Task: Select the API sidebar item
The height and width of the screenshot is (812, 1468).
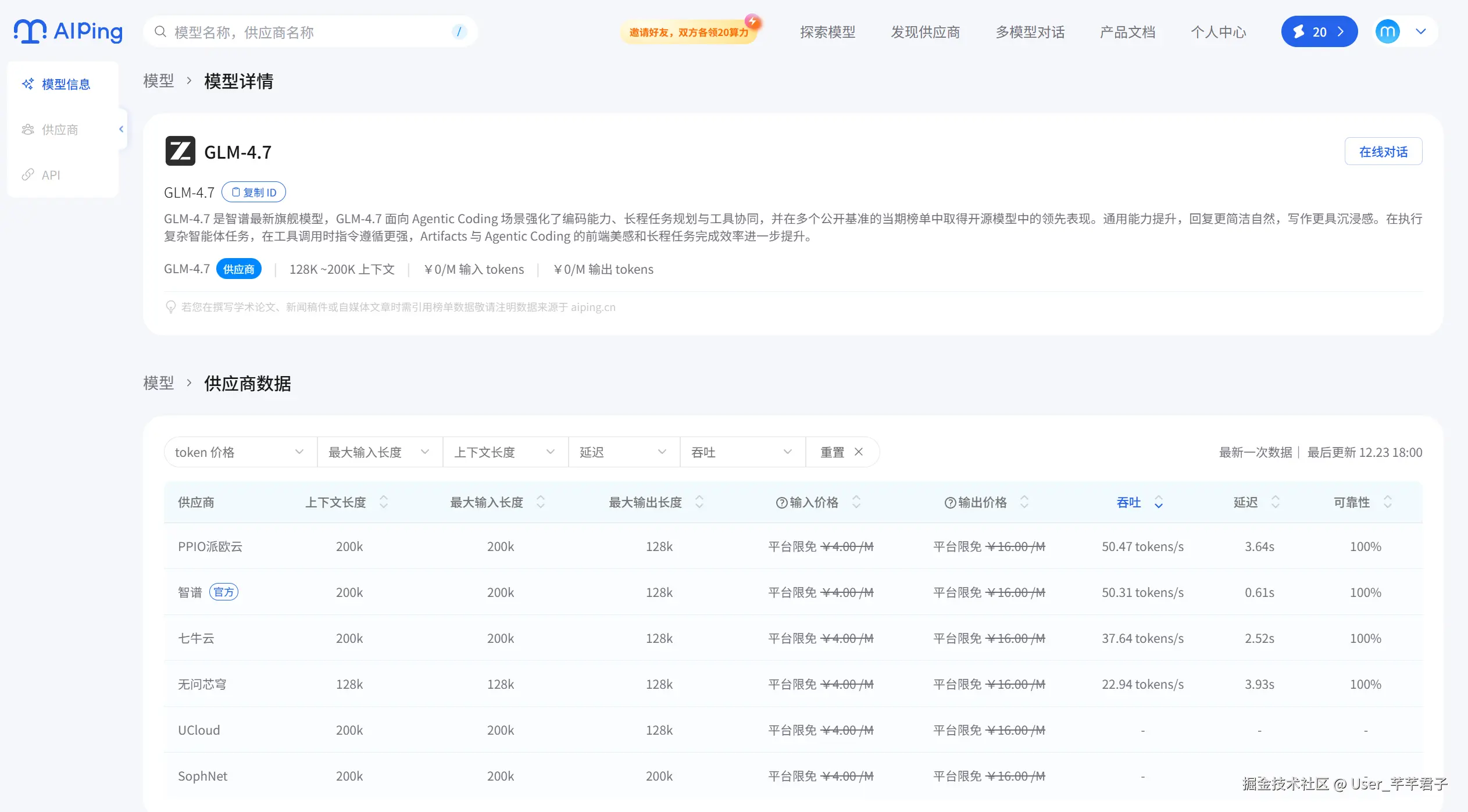Action: pos(51,175)
